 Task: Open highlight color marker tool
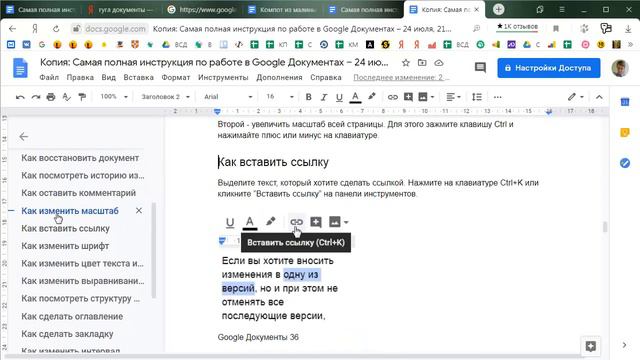(x=371, y=97)
